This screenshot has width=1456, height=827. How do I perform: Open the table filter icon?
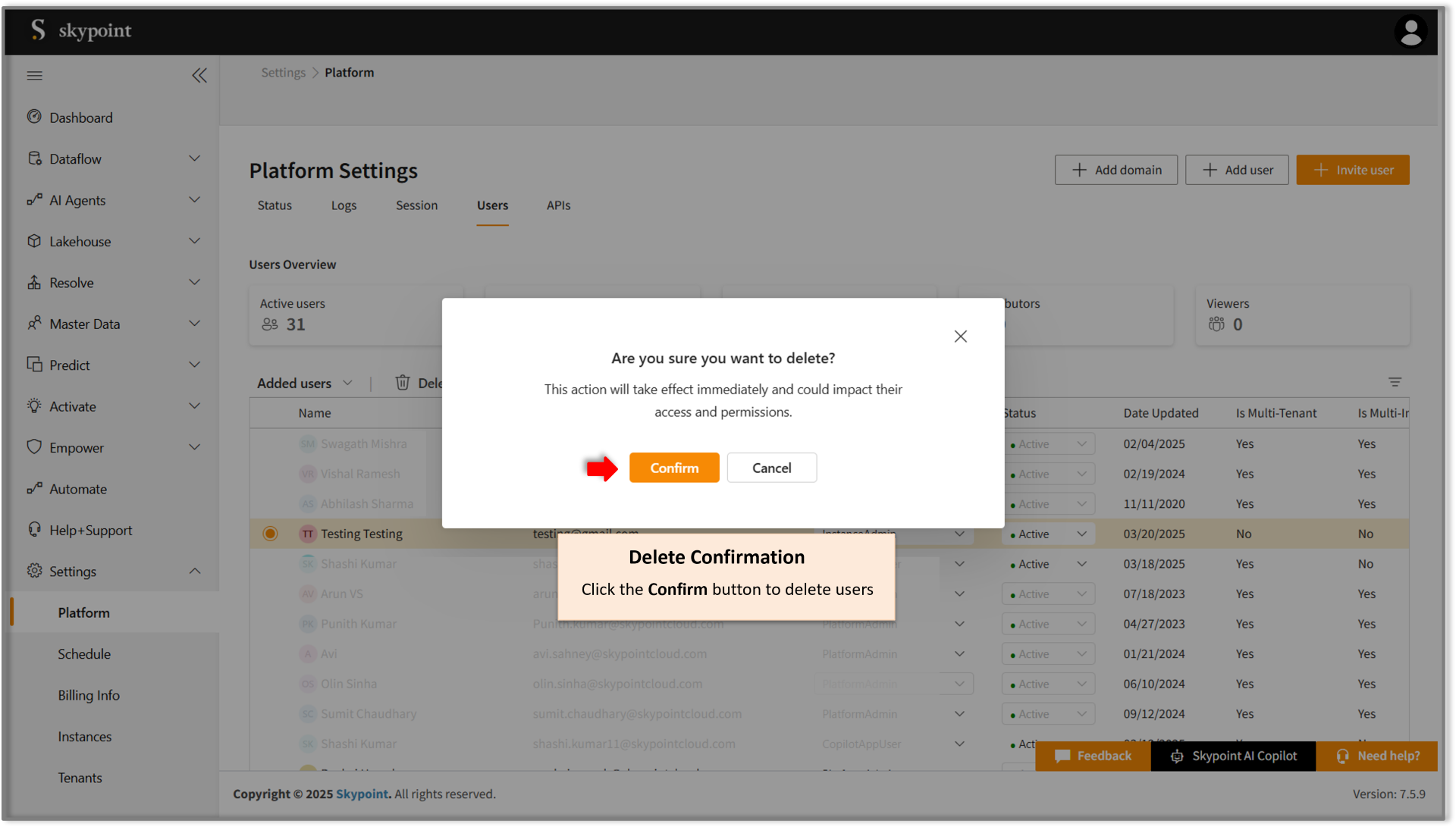click(x=1395, y=382)
